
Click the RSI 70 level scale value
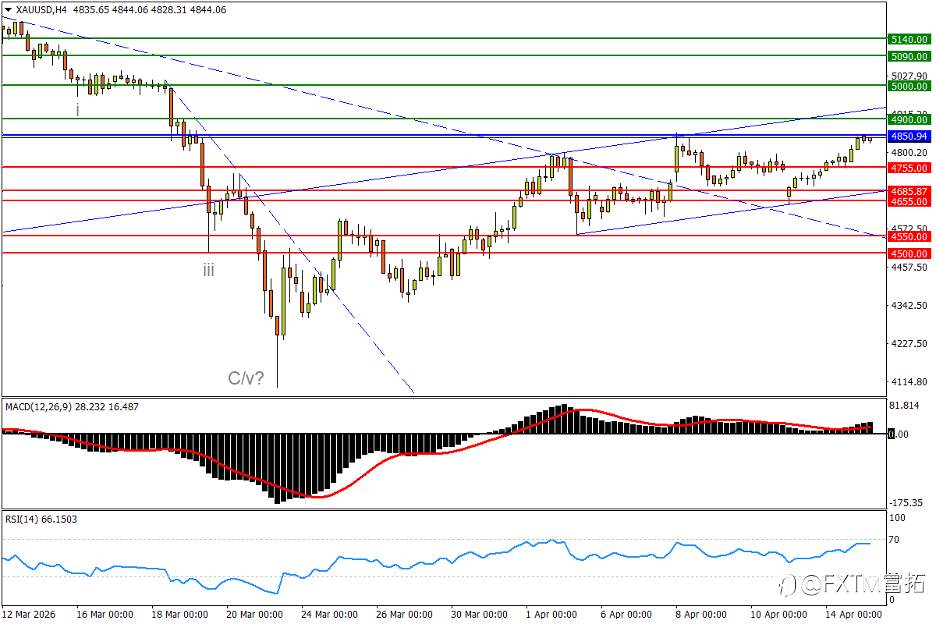point(894,540)
